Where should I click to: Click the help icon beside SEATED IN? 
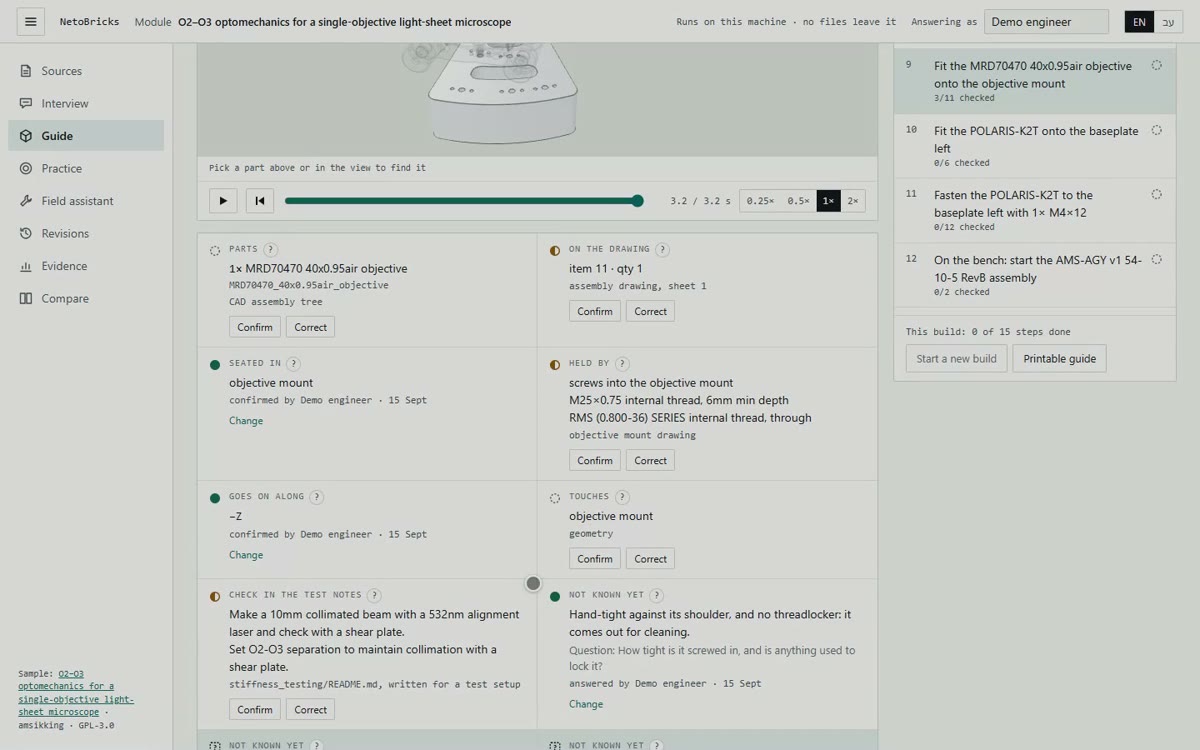(293, 364)
